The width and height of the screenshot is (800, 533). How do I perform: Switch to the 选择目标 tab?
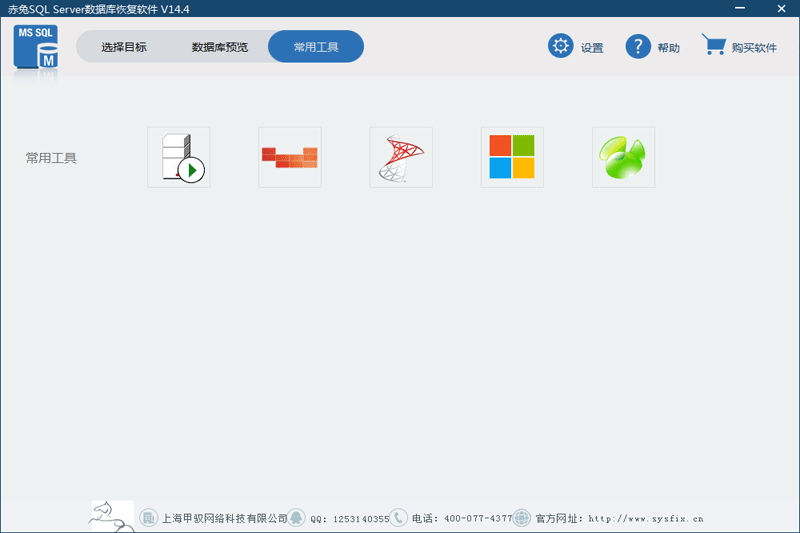[124, 47]
